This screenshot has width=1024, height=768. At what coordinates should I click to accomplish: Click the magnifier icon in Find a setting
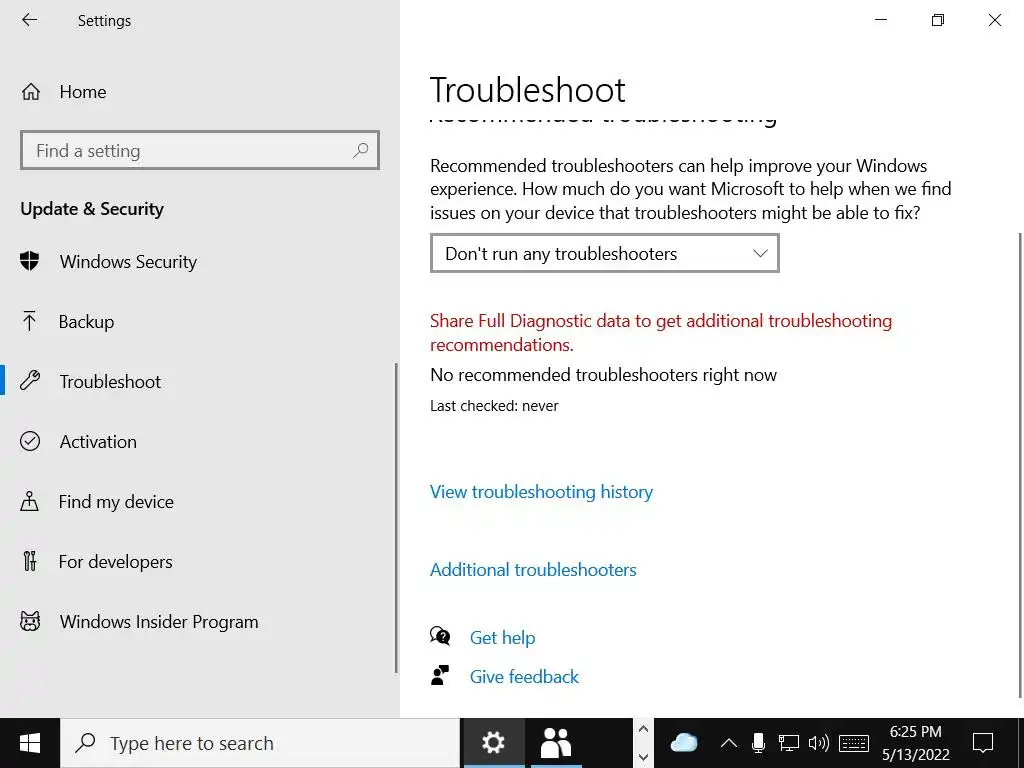(360, 150)
